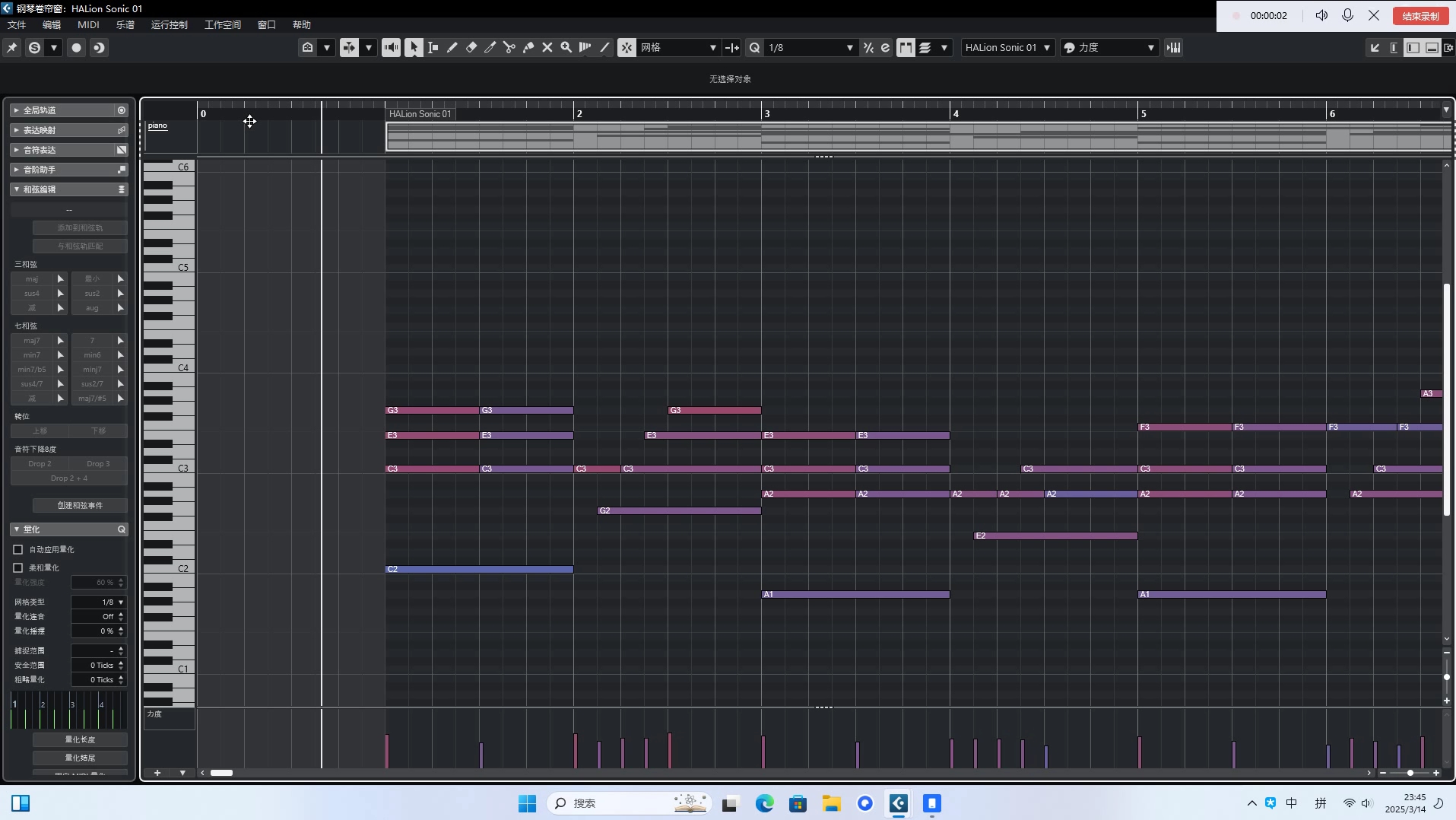
Task: Adjust the horizontal zoom slider handle
Action: [1410, 773]
